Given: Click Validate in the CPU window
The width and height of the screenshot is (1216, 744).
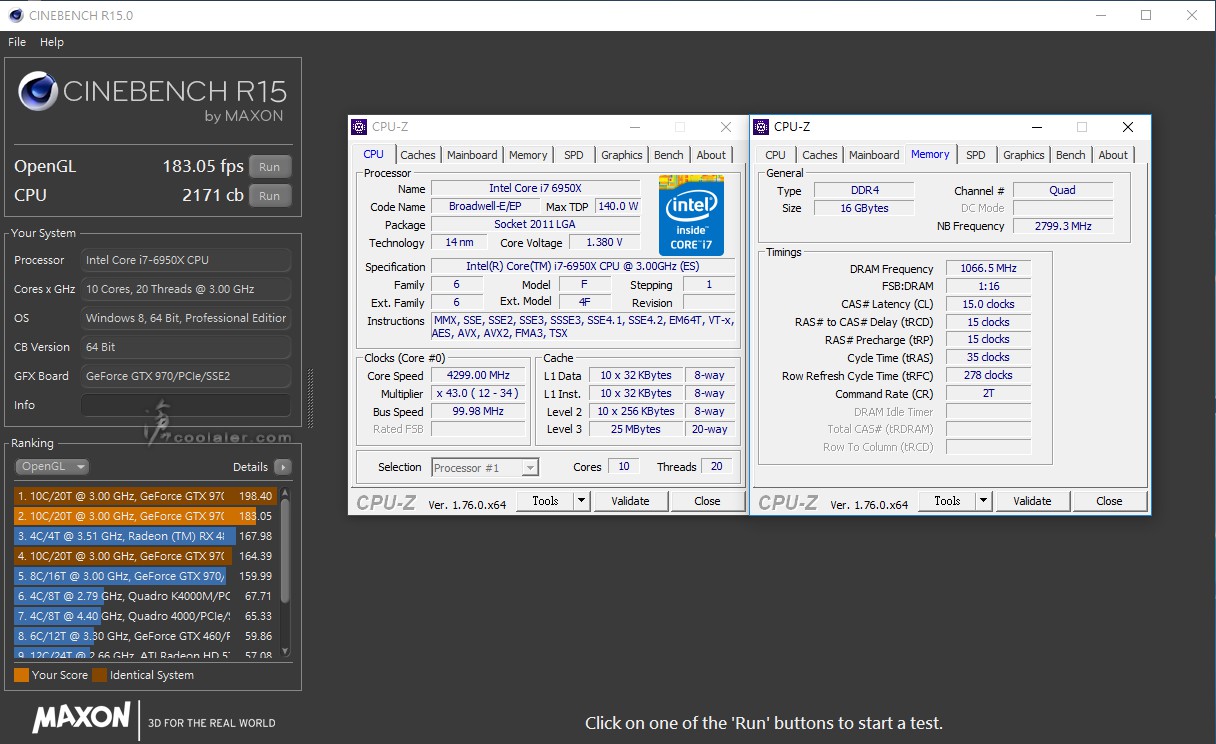Looking at the screenshot, I should pos(630,501).
